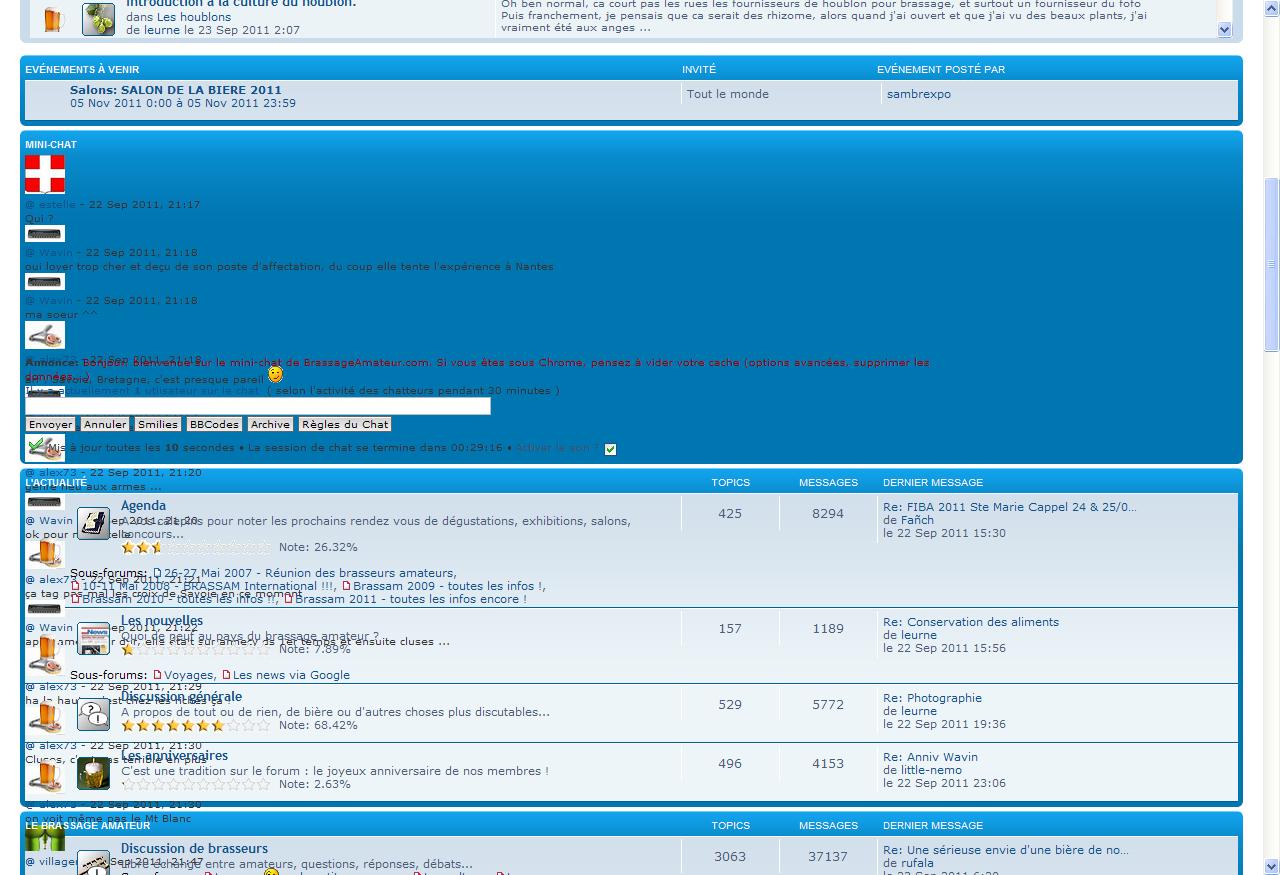Click the Annuler button

pyautogui.click(x=105, y=425)
